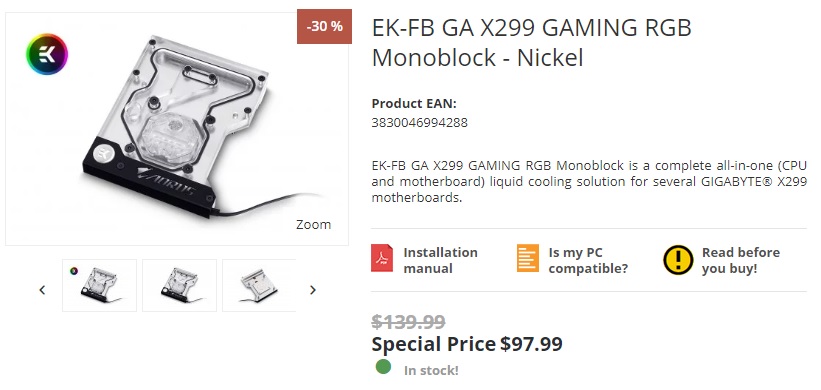Click Zoom on the product image

[x=313, y=225]
